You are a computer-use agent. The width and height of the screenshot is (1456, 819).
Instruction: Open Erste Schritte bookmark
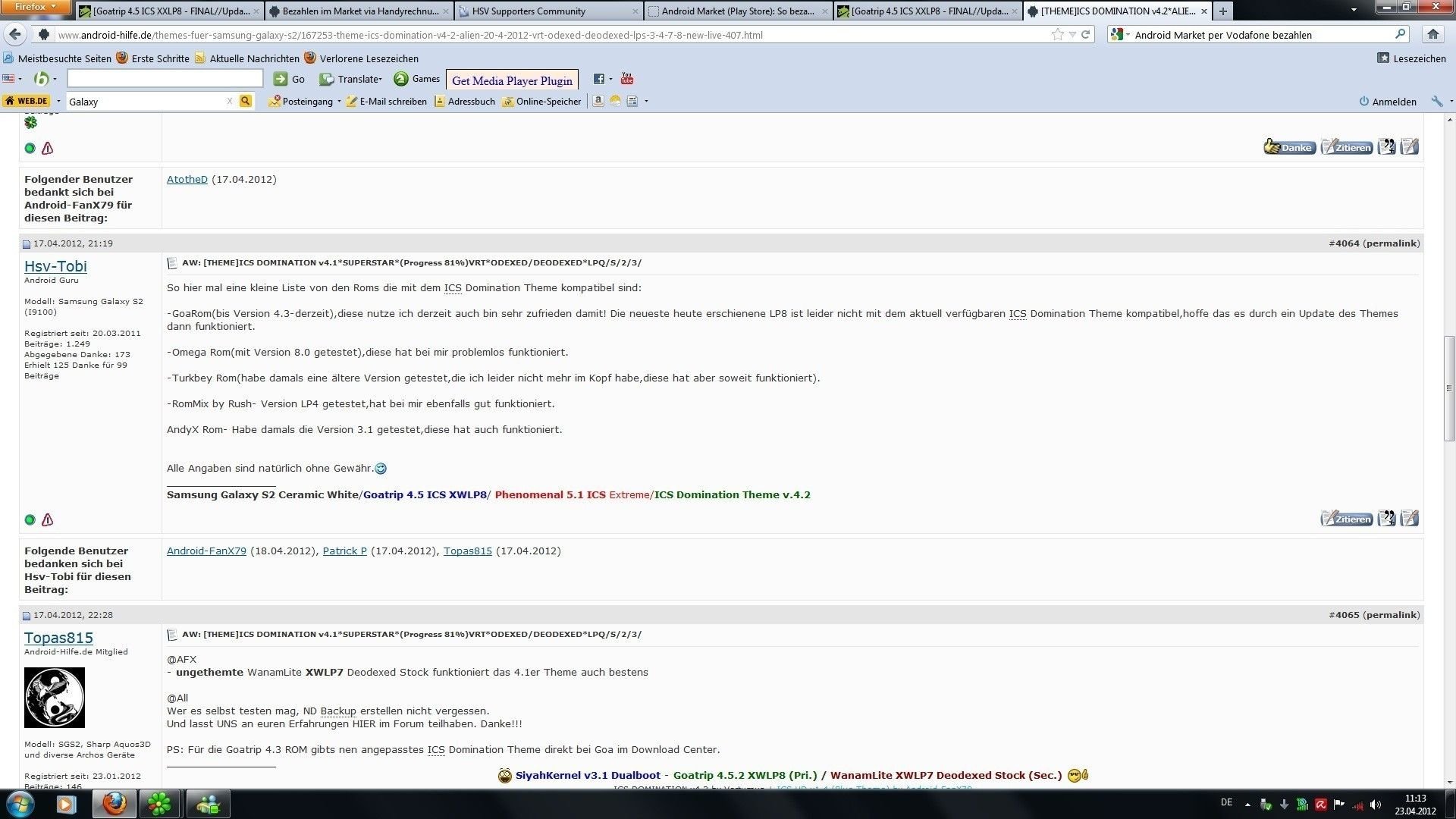pyautogui.click(x=152, y=58)
